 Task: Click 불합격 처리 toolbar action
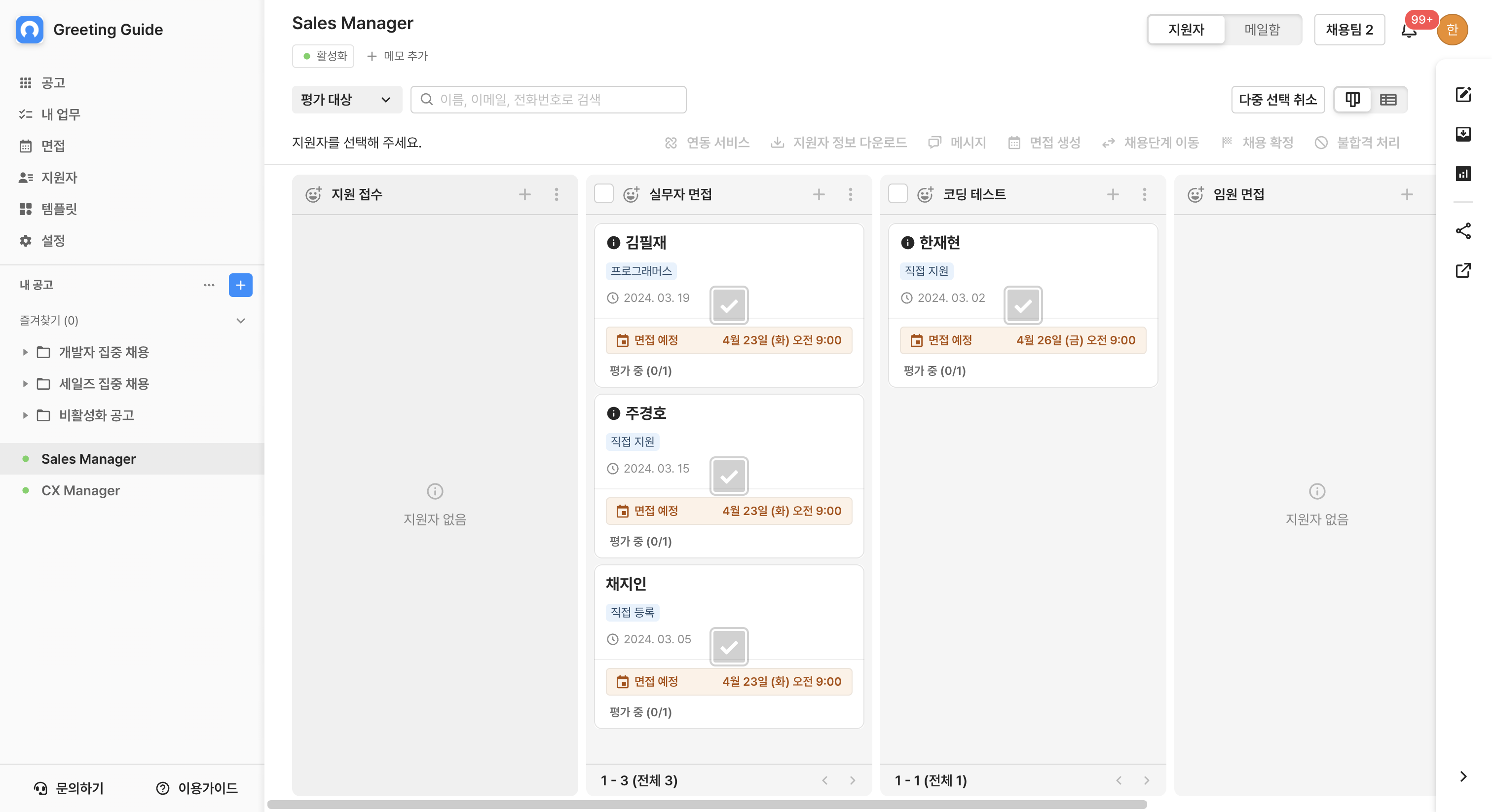coord(1357,143)
